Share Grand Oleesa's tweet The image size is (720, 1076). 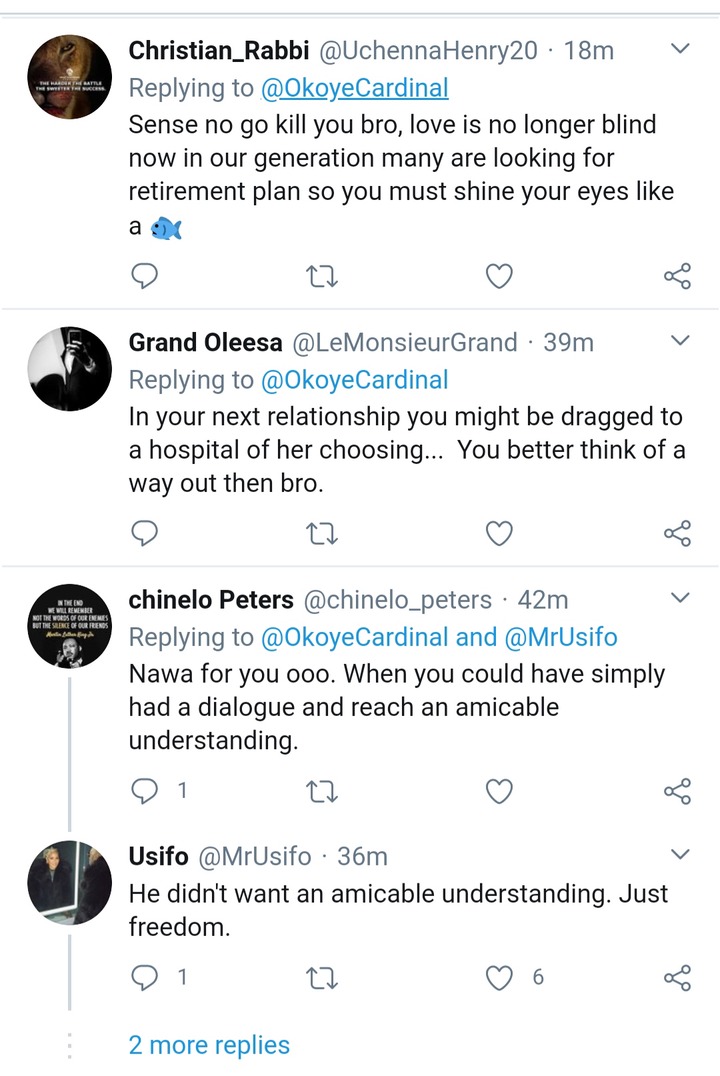[x=677, y=533]
